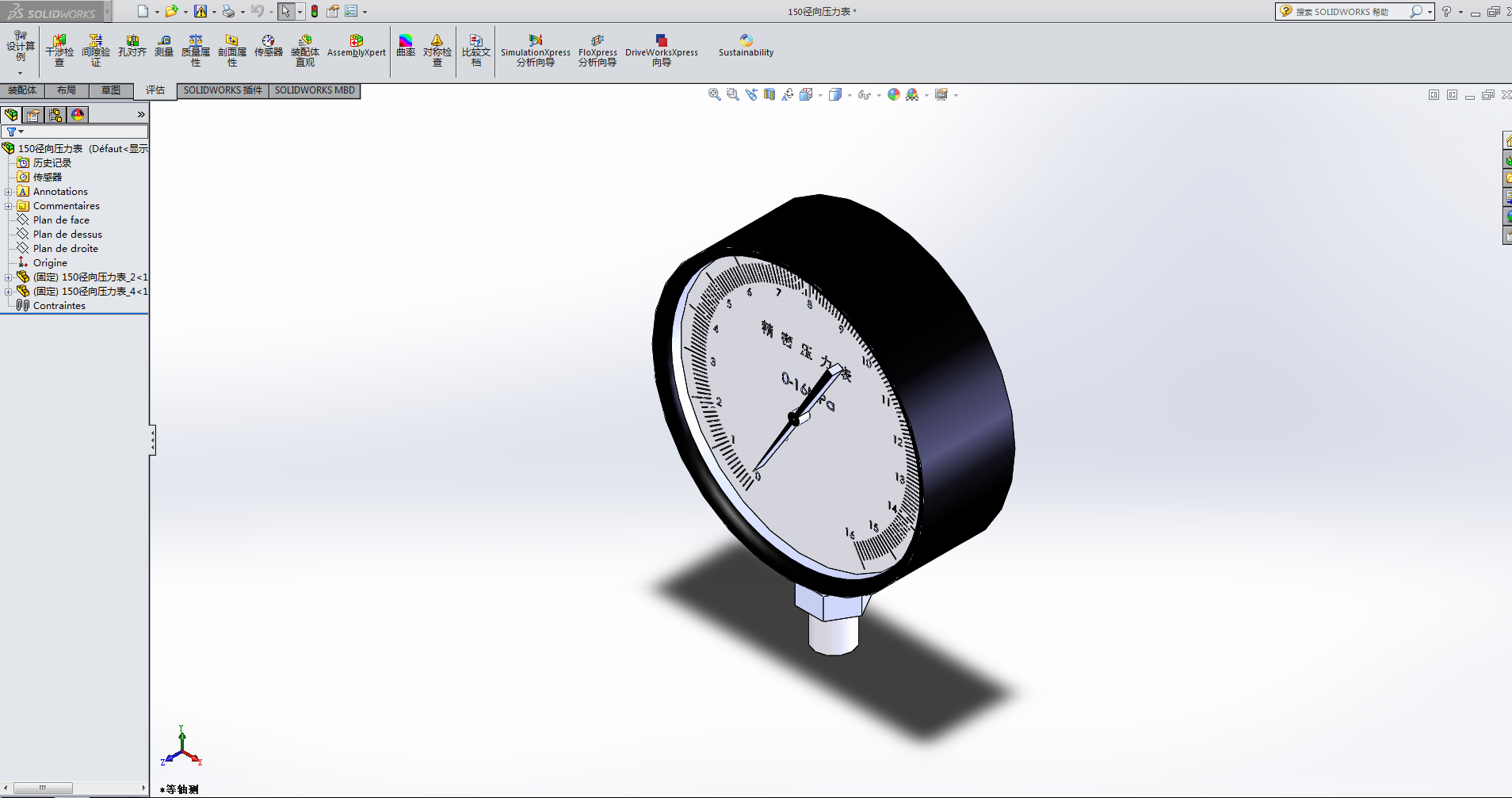Image resolution: width=1512 pixels, height=798 pixels.
Task: Open the Edit Appearance color ball
Action: [894, 94]
